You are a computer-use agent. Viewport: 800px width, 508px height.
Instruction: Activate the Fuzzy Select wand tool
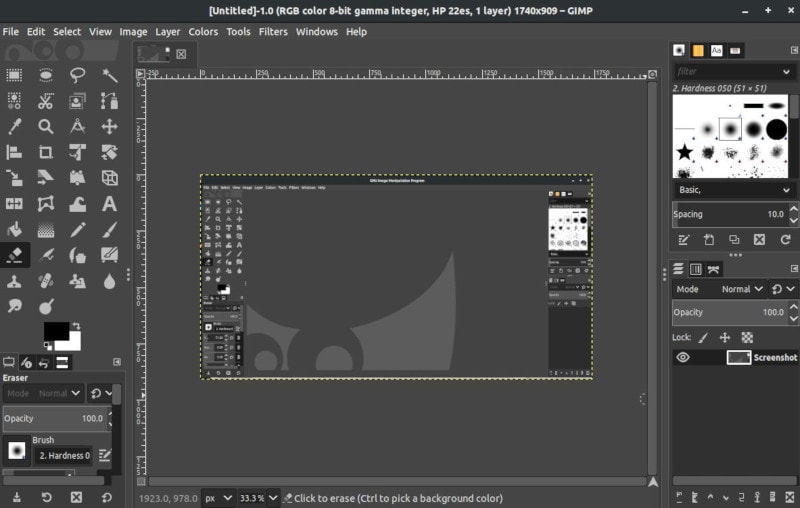(109, 75)
